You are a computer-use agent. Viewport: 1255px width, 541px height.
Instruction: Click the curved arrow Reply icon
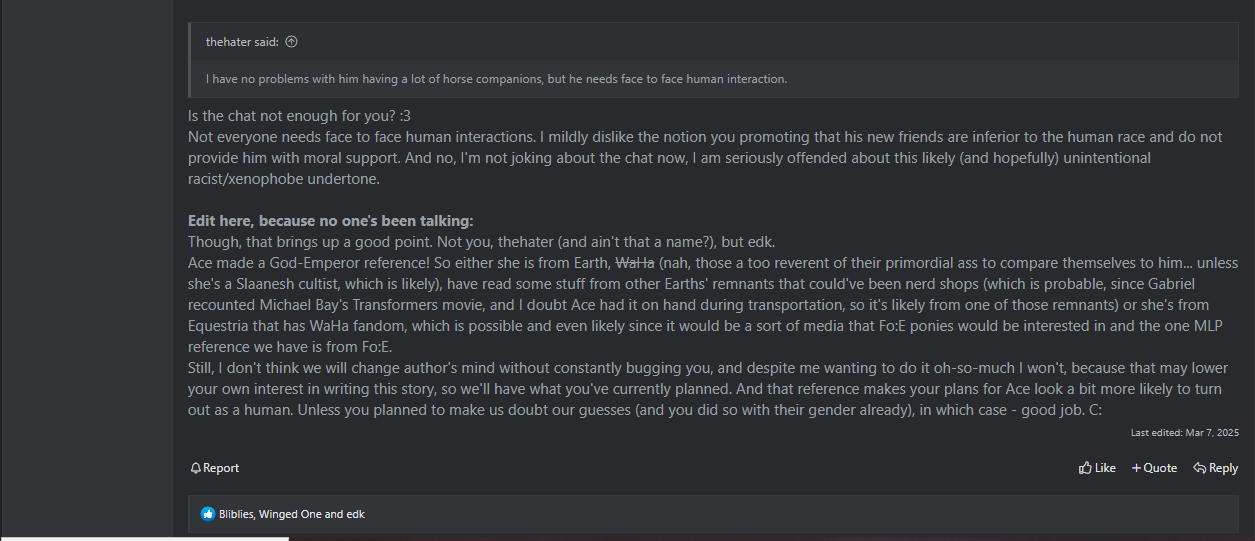1199,468
